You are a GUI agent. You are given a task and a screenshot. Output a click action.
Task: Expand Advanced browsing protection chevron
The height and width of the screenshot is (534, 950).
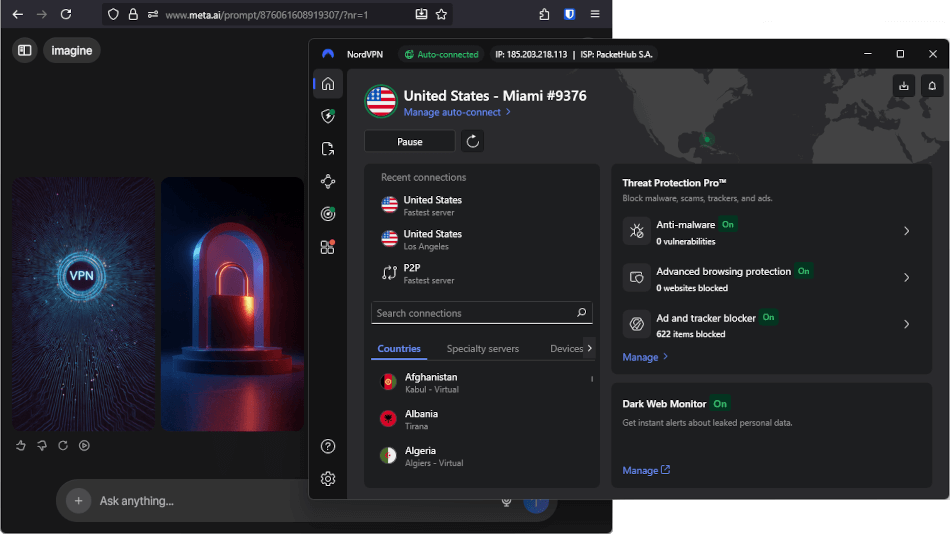point(906,278)
